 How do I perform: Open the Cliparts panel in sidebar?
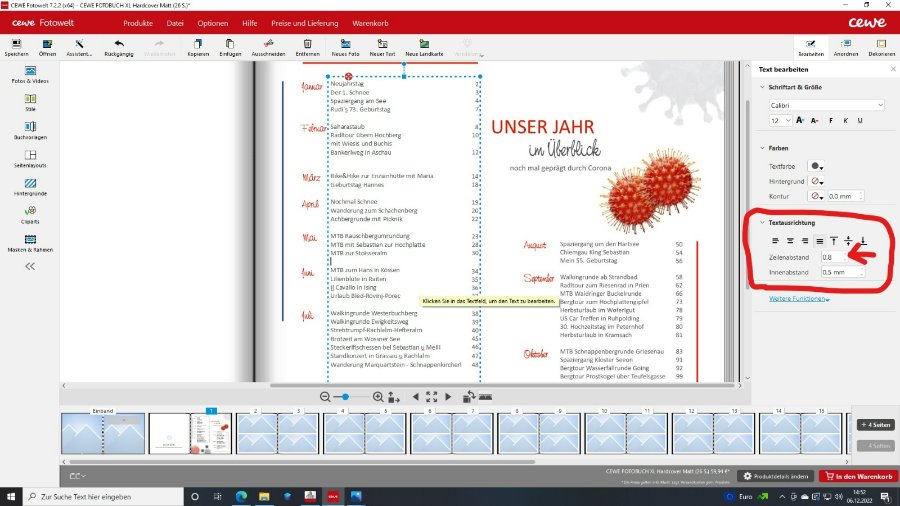pyautogui.click(x=30, y=213)
